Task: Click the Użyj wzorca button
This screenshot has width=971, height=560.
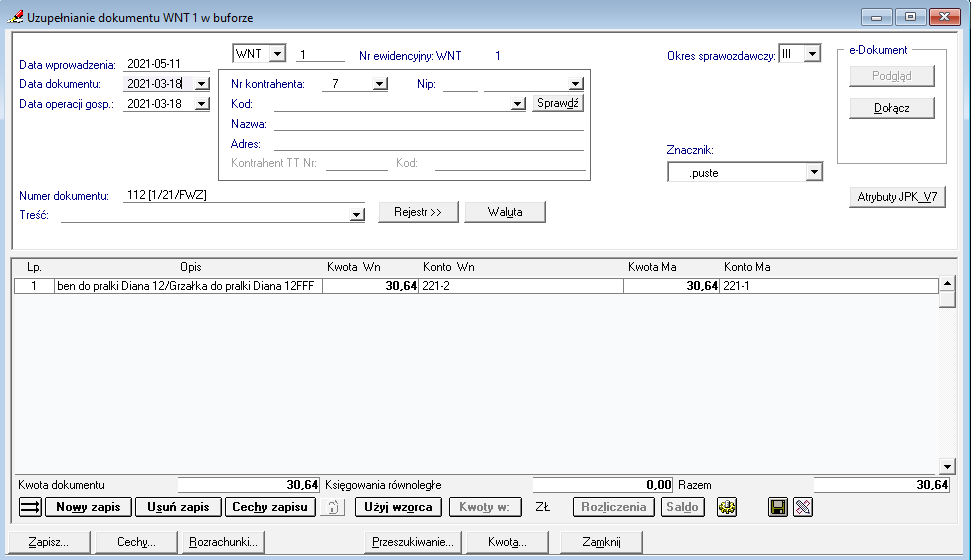Action: tap(398, 507)
